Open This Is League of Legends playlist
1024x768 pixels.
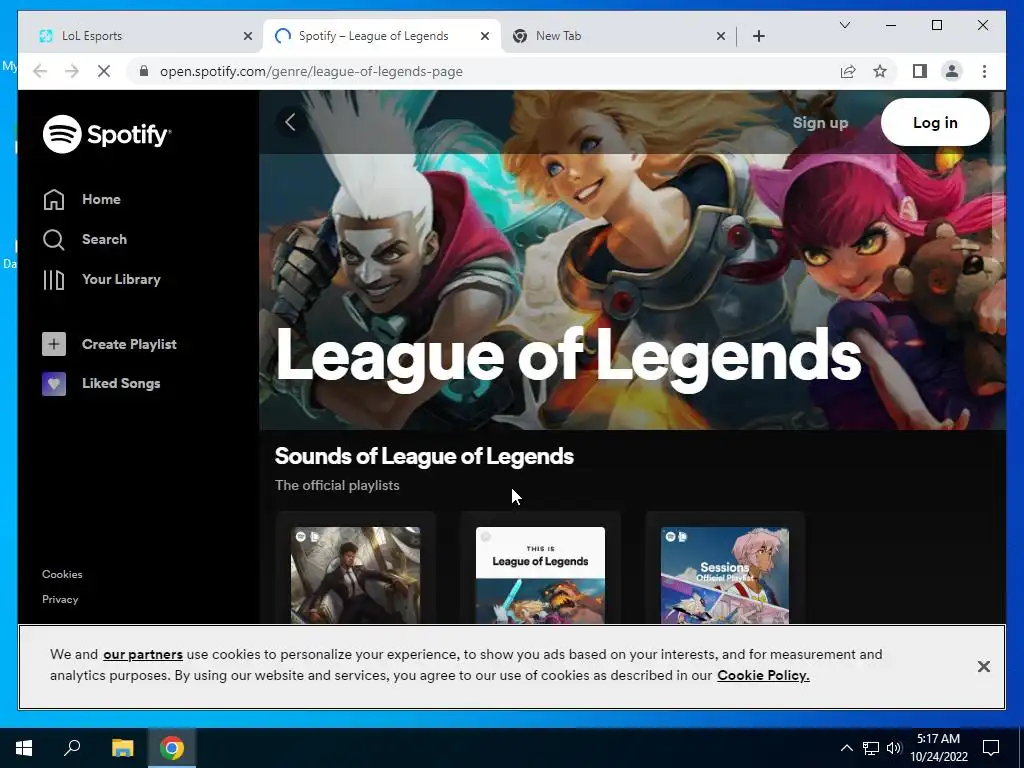pos(540,575)
